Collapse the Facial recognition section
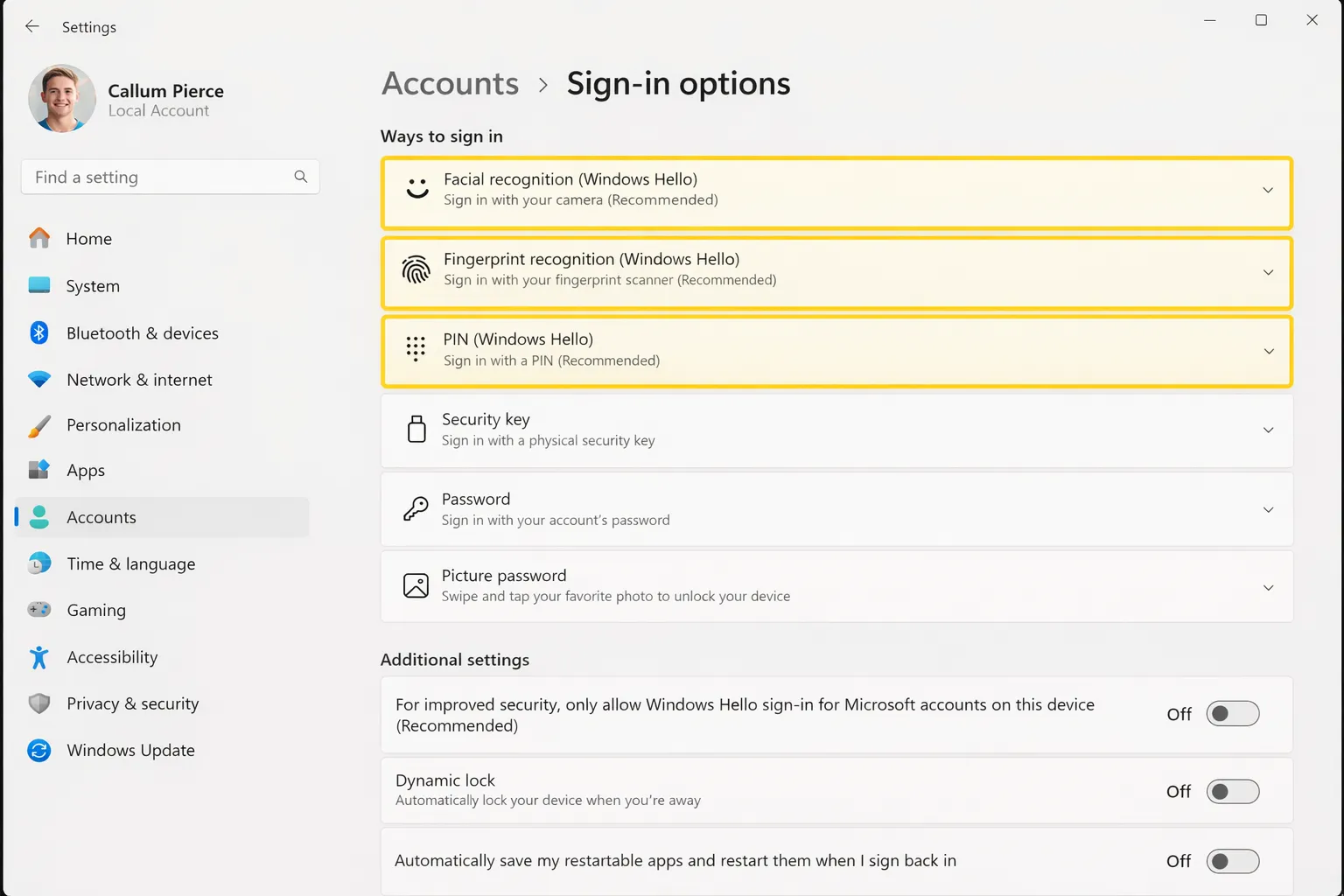 [1267, 189]
